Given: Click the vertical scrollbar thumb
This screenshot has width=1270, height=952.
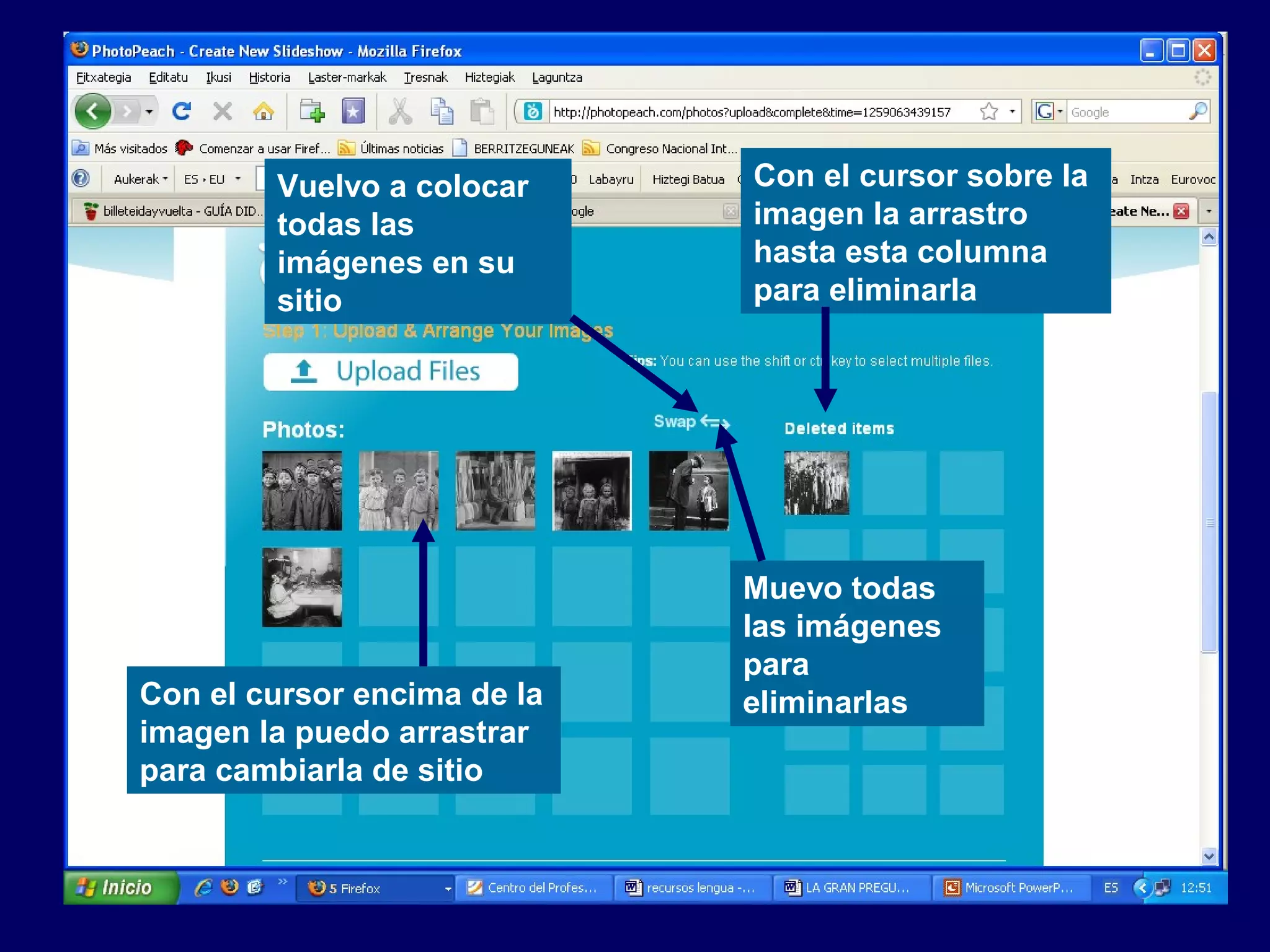Looking at the screenshot, I should tap(1209, 522).
